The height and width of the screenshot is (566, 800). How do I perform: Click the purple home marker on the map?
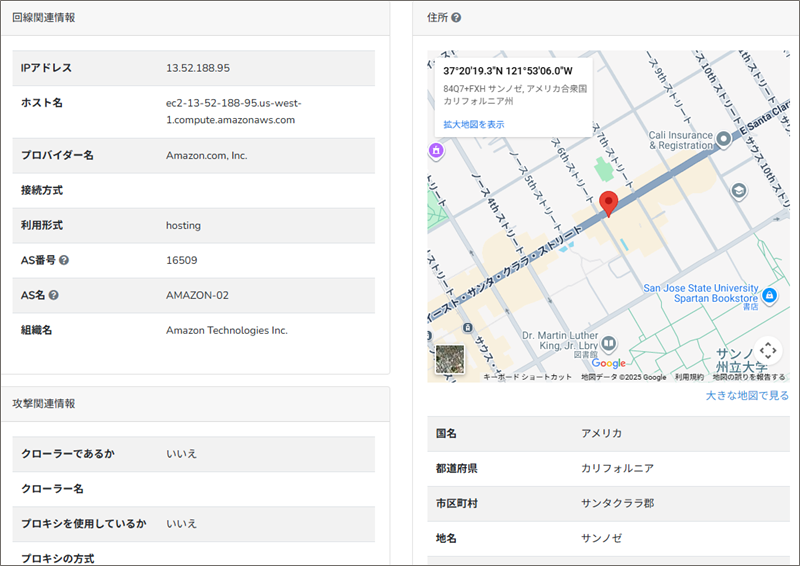(x=435, y=151)
